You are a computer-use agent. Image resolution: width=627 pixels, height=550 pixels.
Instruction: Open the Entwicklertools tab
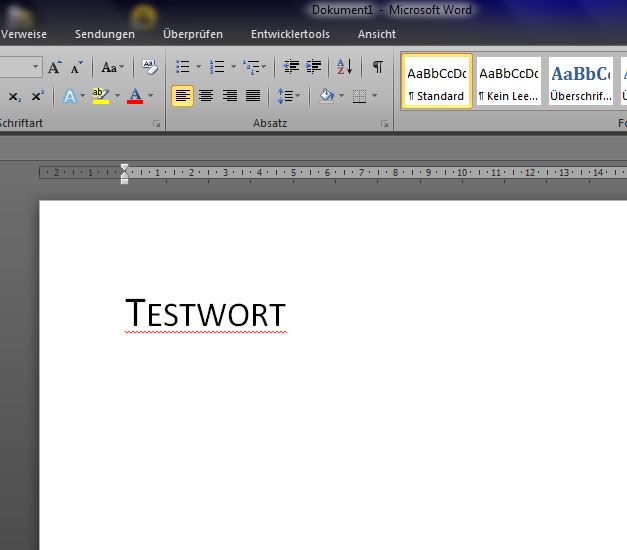290,34
